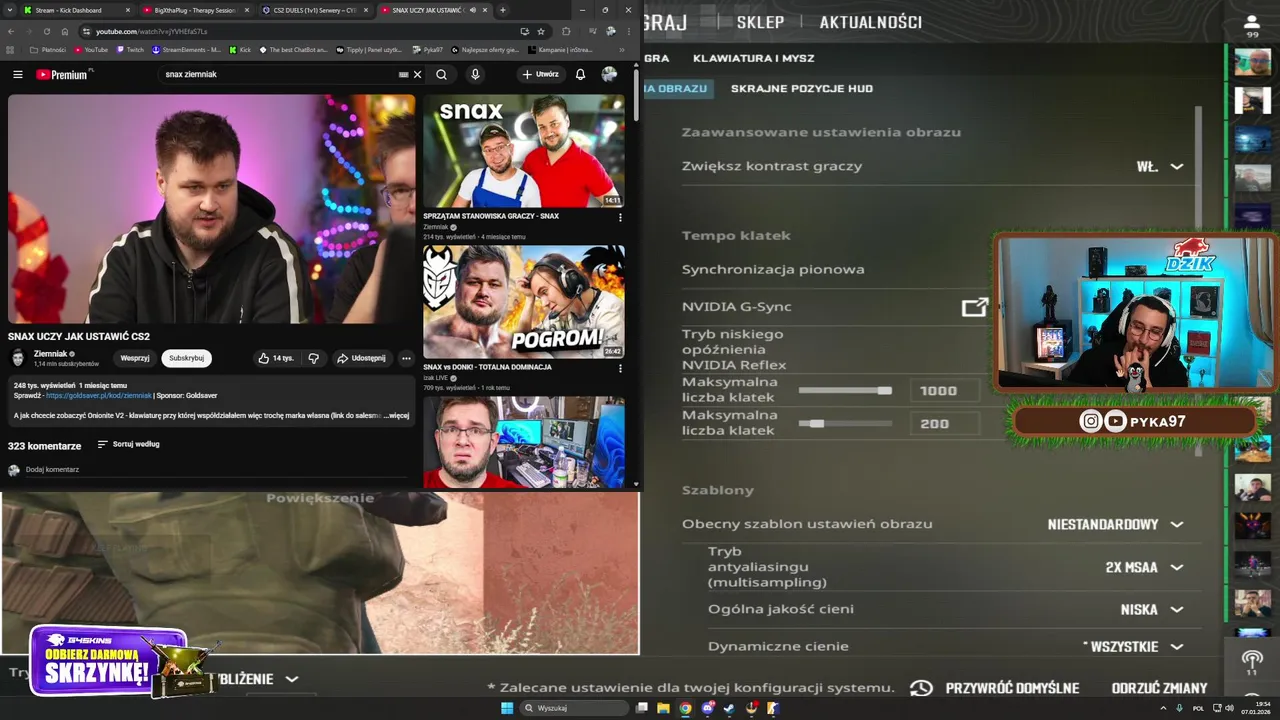The image size is (1280, 720).
Task: Show hidden system tray icons
Action: (1164, 708)
